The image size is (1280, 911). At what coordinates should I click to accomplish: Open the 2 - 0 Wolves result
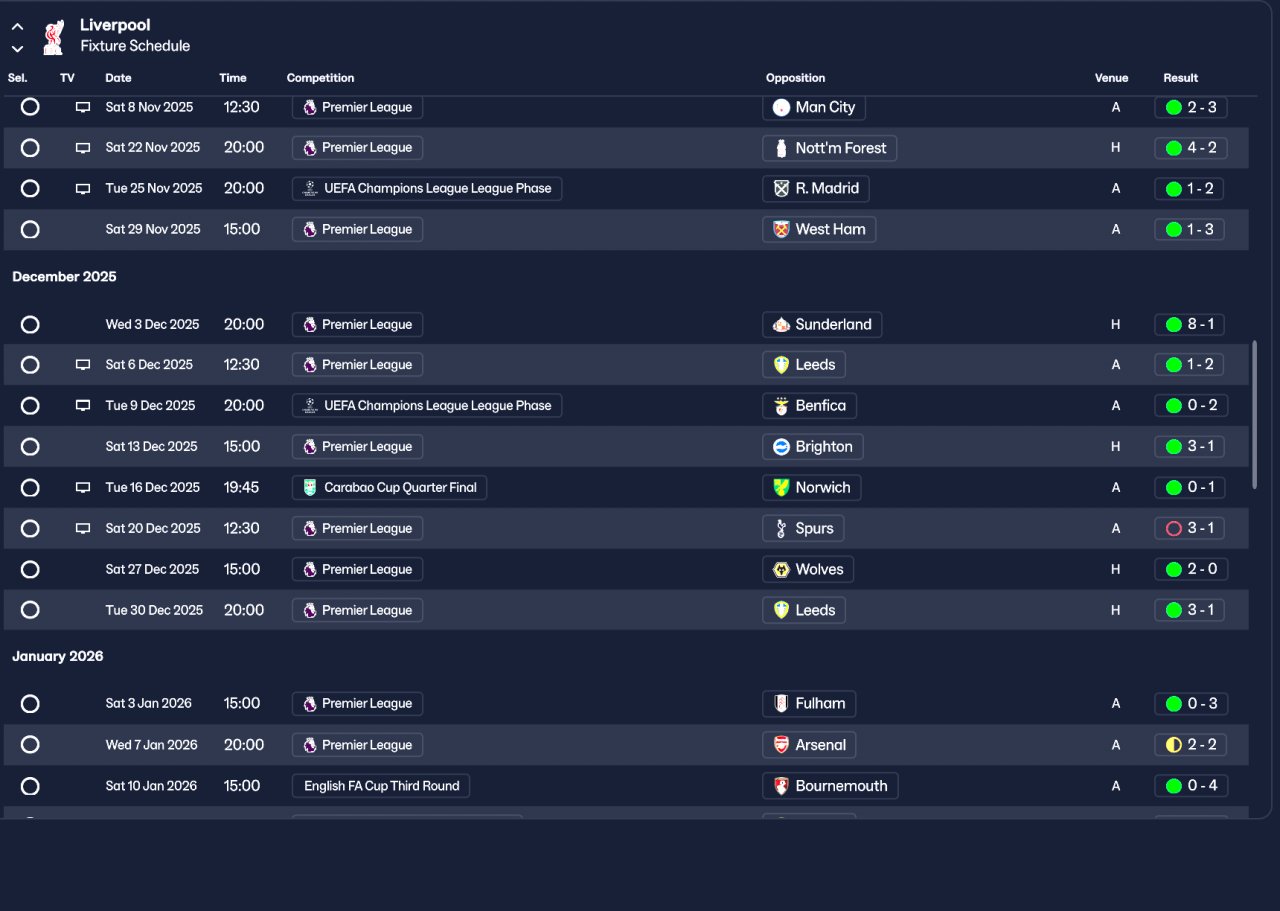point(1190,569)
